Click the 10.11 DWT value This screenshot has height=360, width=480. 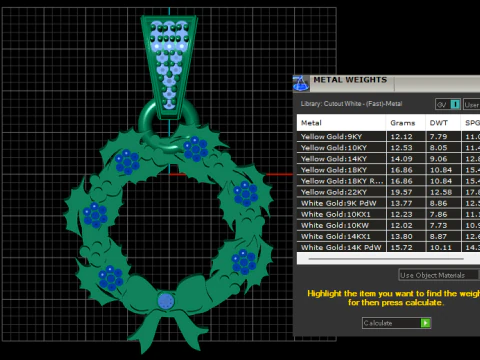click(441, 247)
